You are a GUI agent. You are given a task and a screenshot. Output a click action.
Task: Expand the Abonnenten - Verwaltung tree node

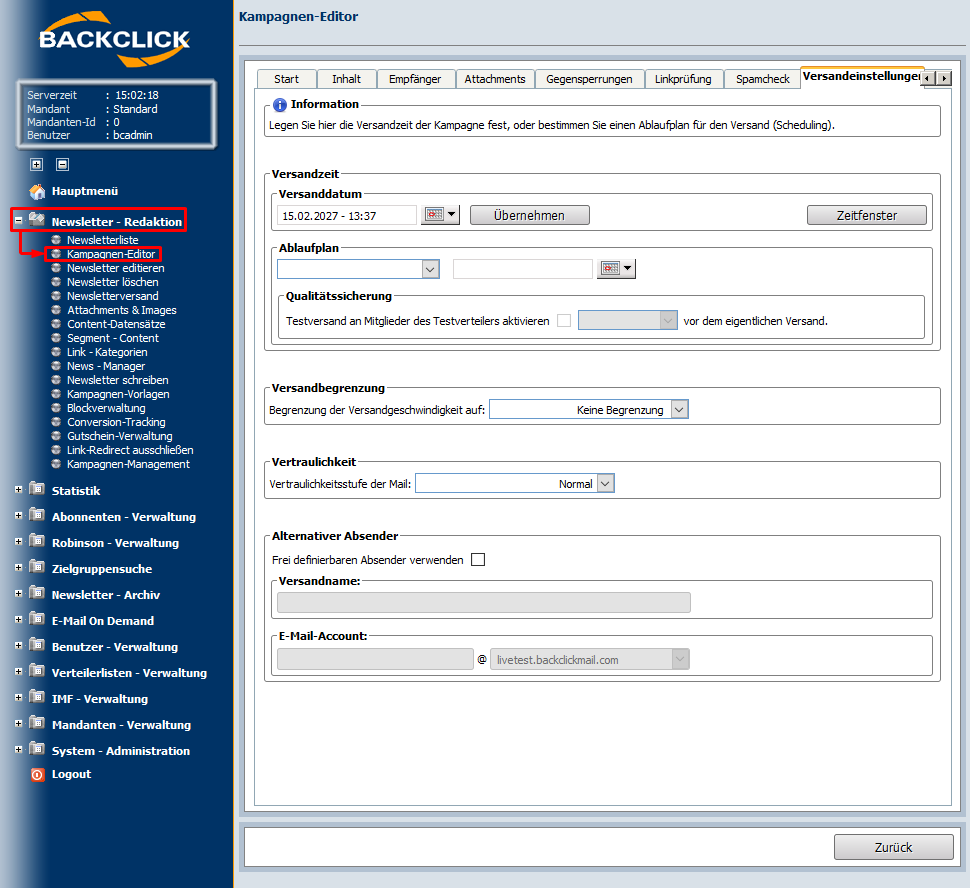18,516
